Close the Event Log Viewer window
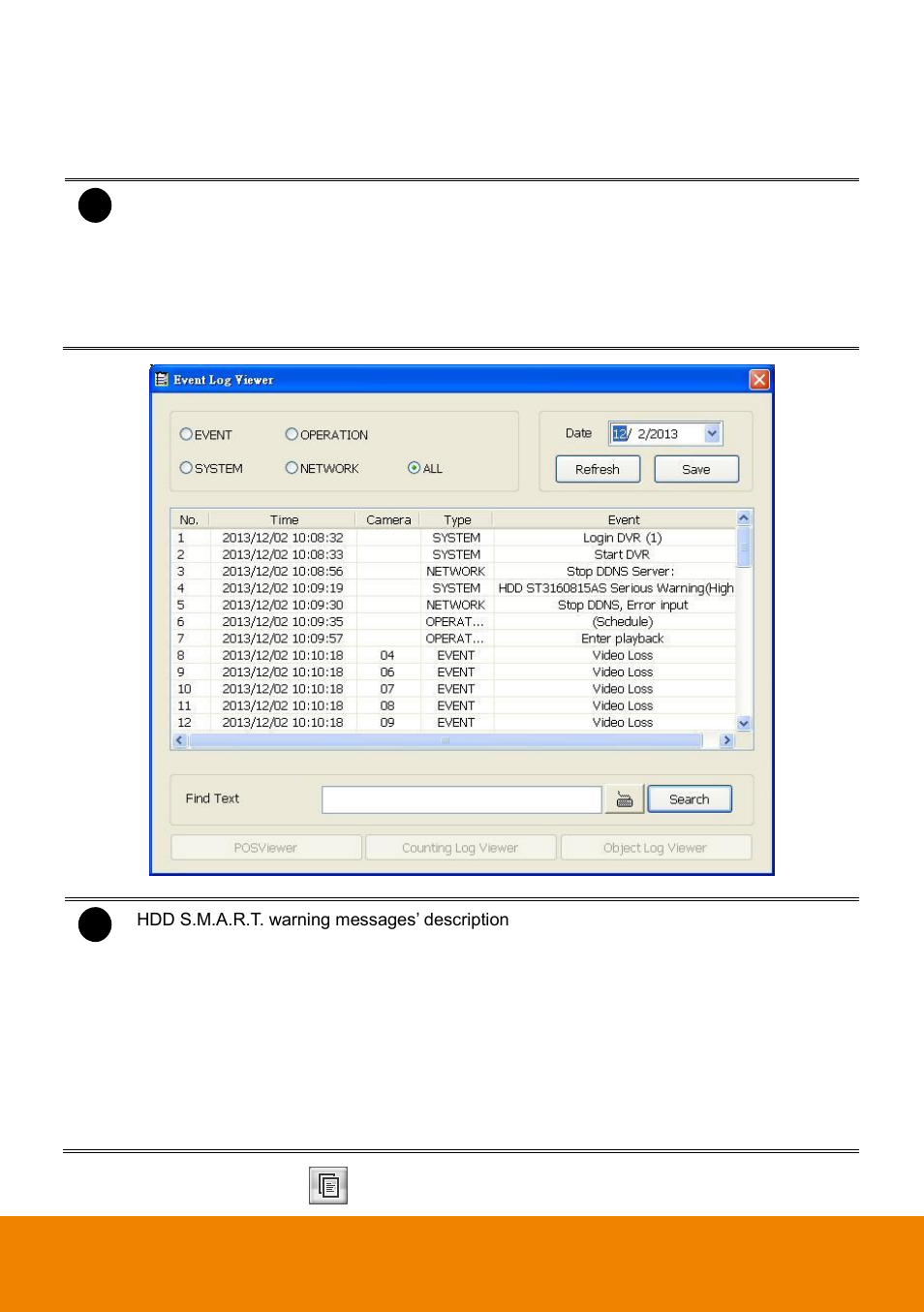 759,380
